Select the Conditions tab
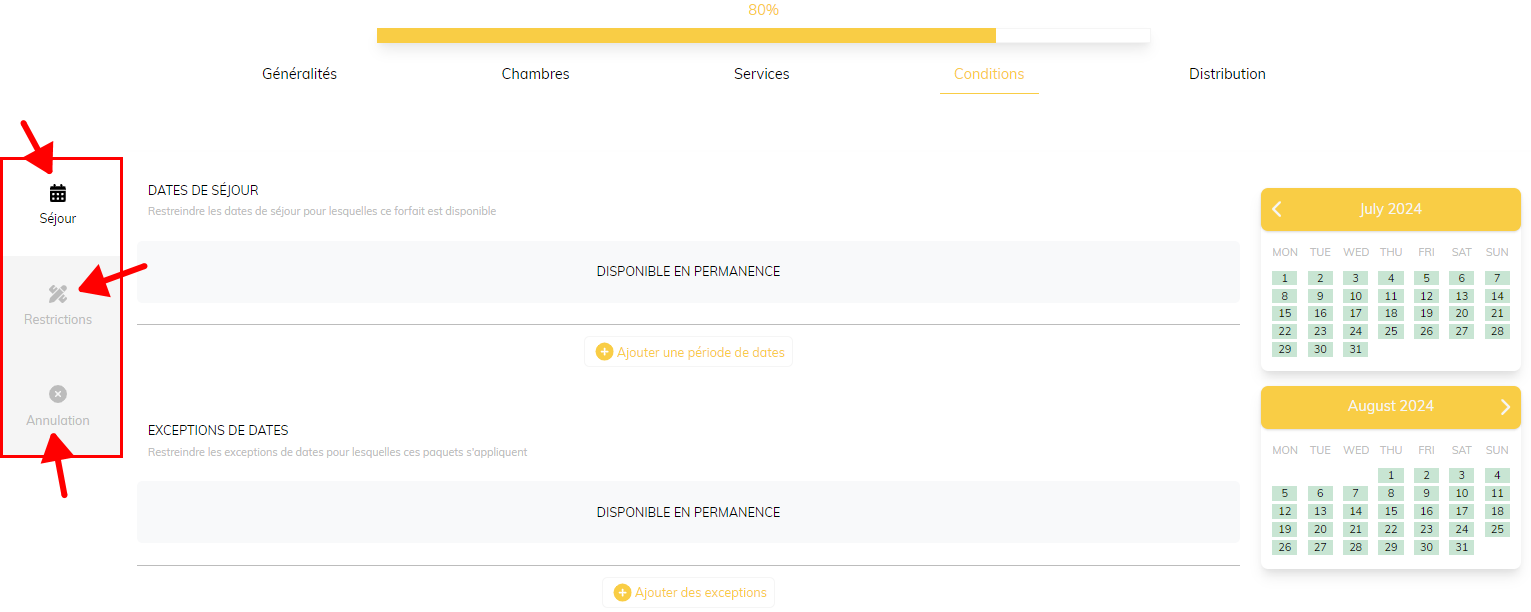This screenshot has width=1531, height=612. pos(988,74)
